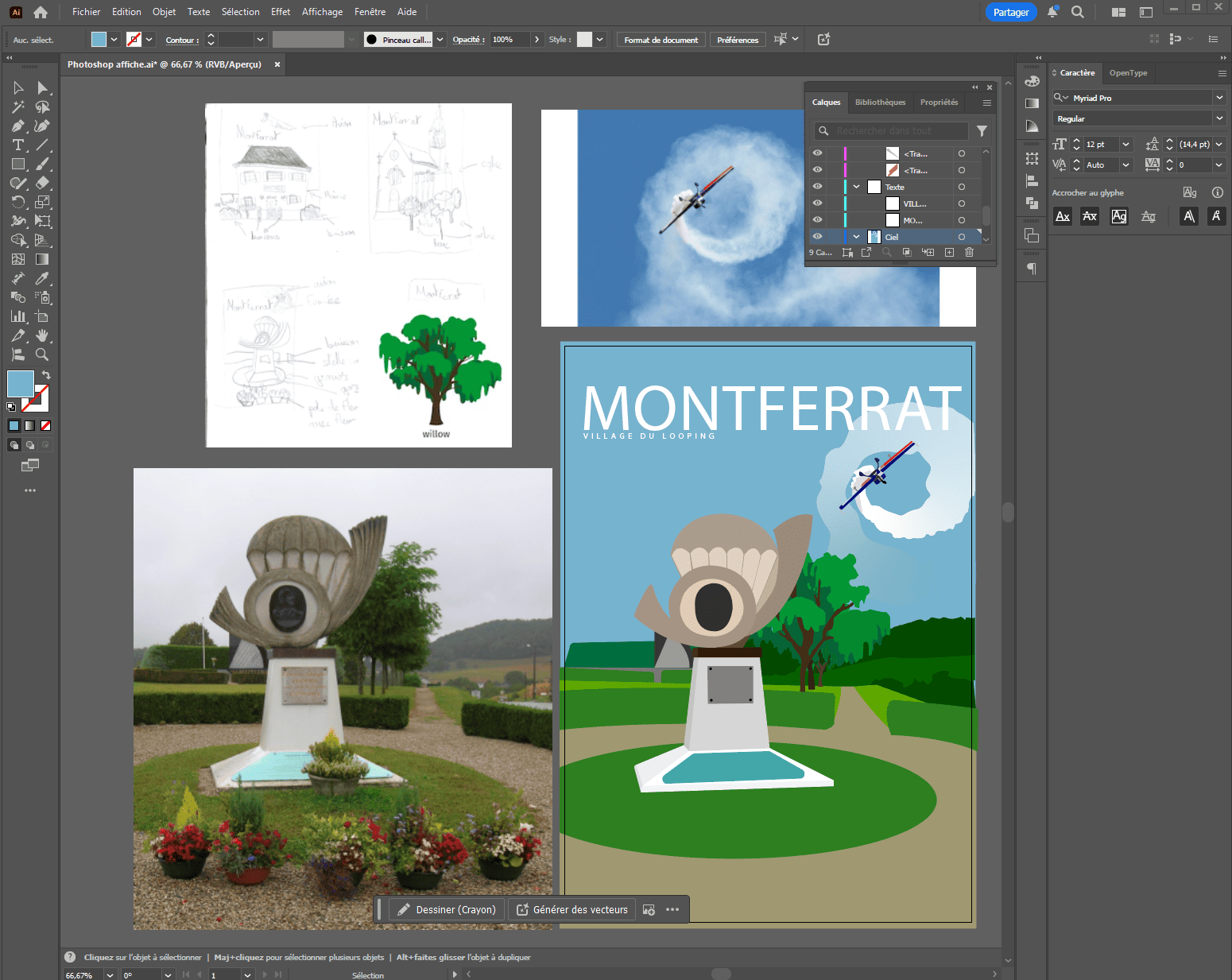1232x980 pixels.
Task: Click the Générer des vecteurs button
Action: point(571,909)
